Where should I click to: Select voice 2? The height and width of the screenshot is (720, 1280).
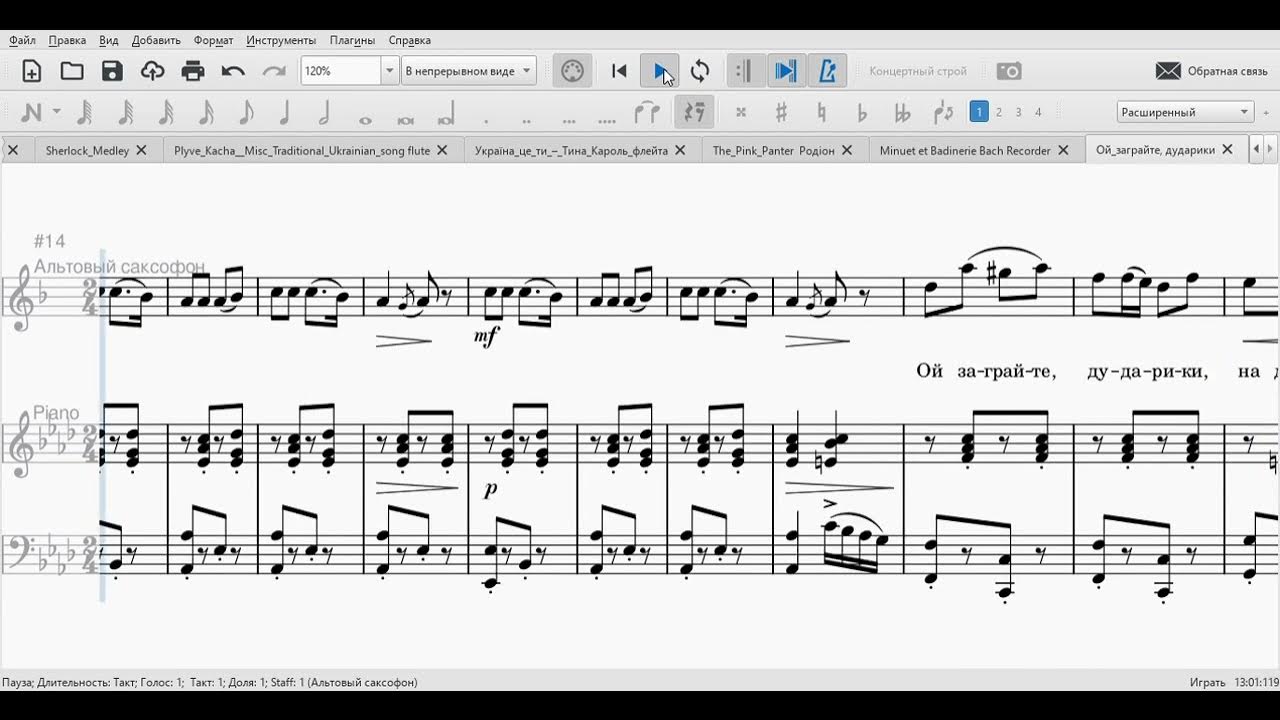(999, 112)
